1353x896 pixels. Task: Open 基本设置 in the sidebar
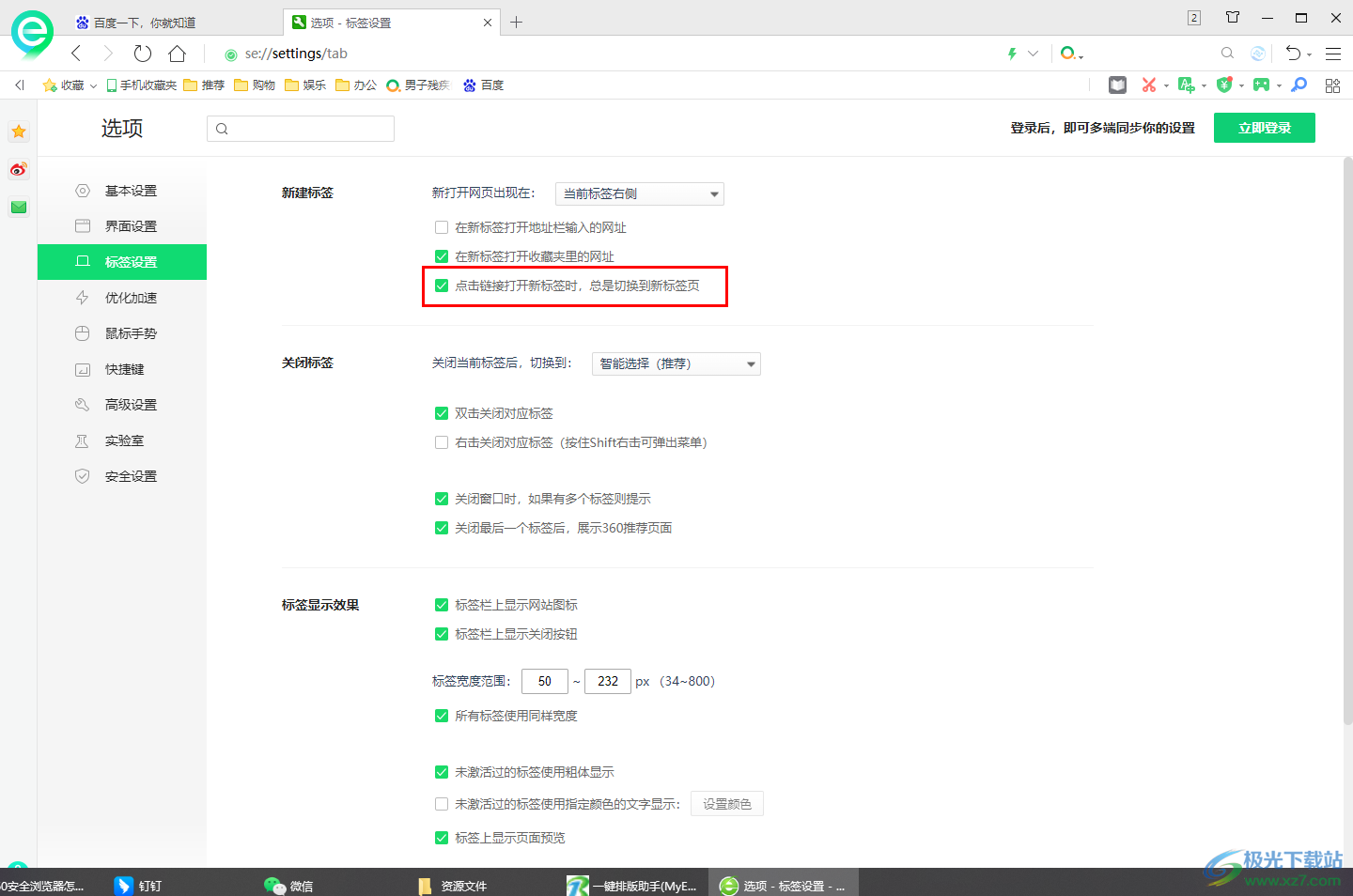[122, 191]
